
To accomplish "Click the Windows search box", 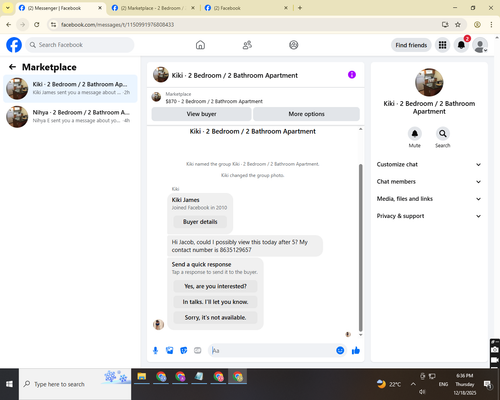I will (x=75, y=384).
